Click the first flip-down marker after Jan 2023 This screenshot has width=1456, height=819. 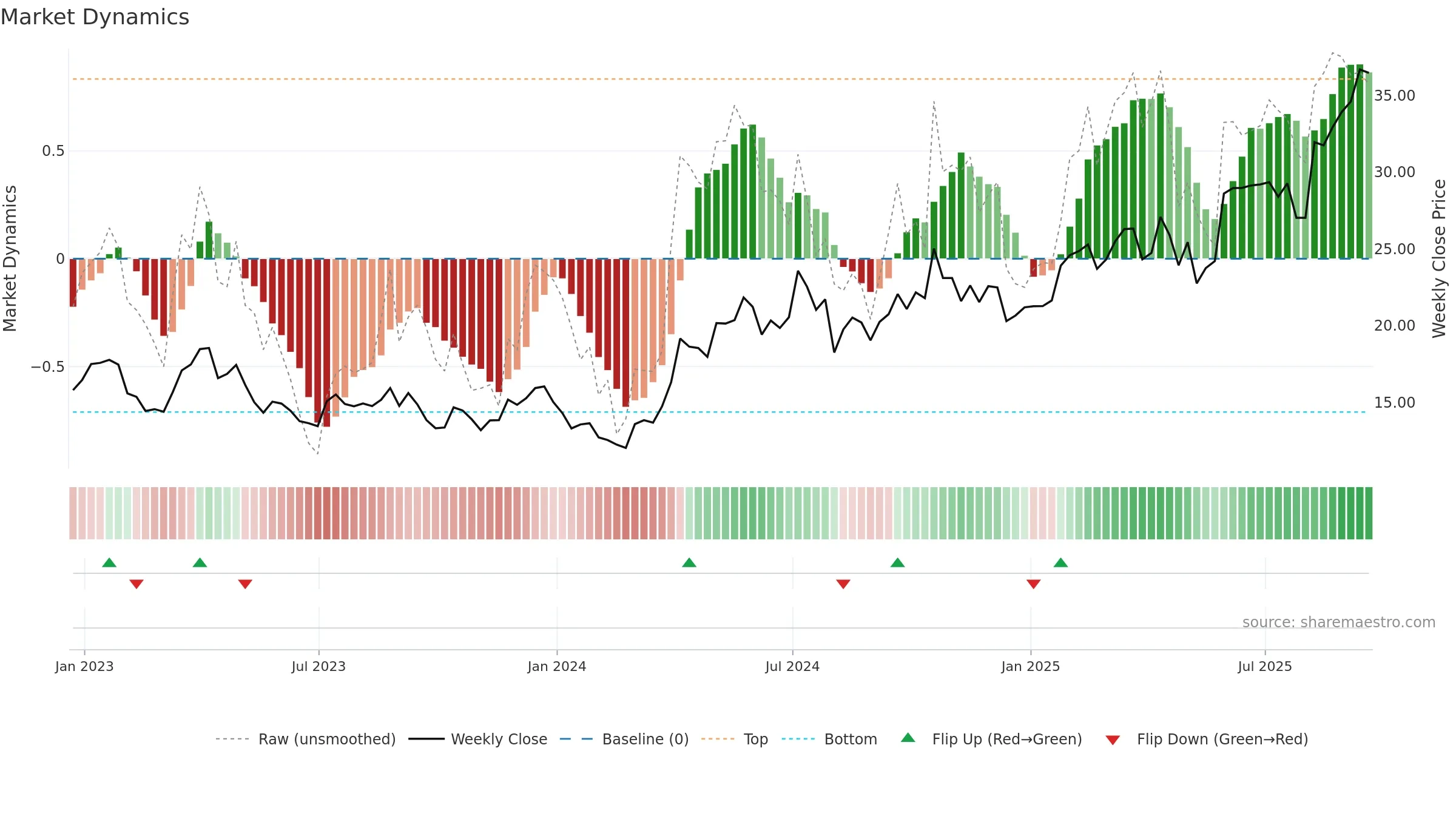click(x=136, y=584)
